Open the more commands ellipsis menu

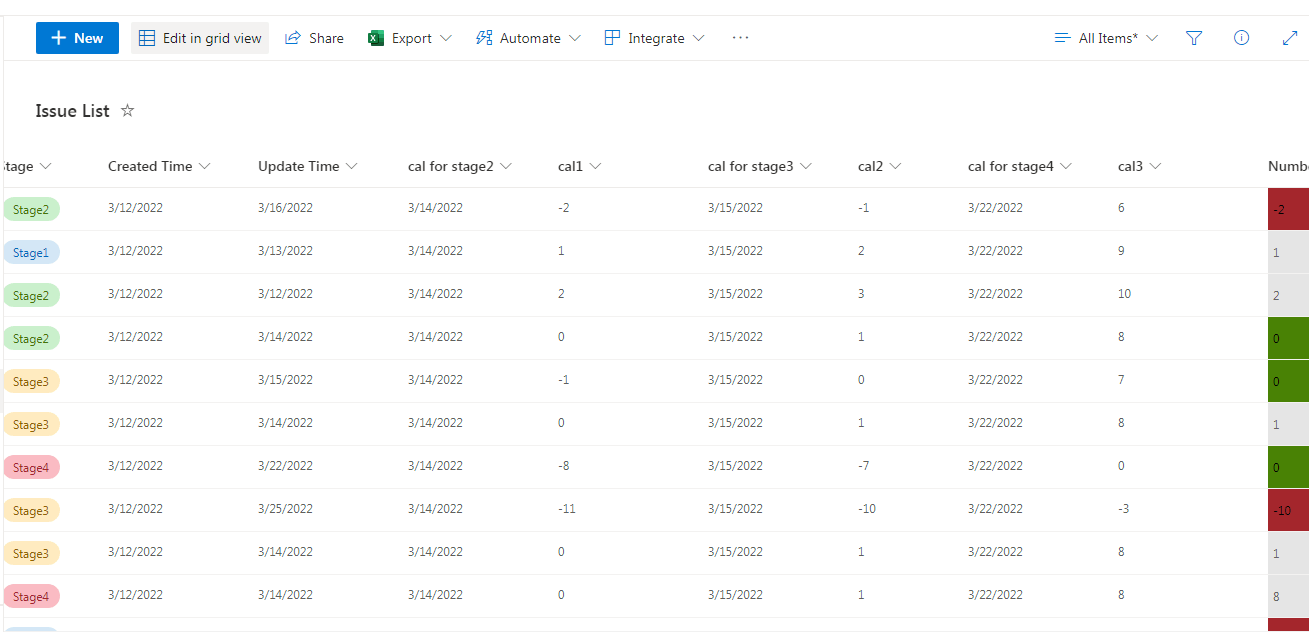click(x=740, y=38)
